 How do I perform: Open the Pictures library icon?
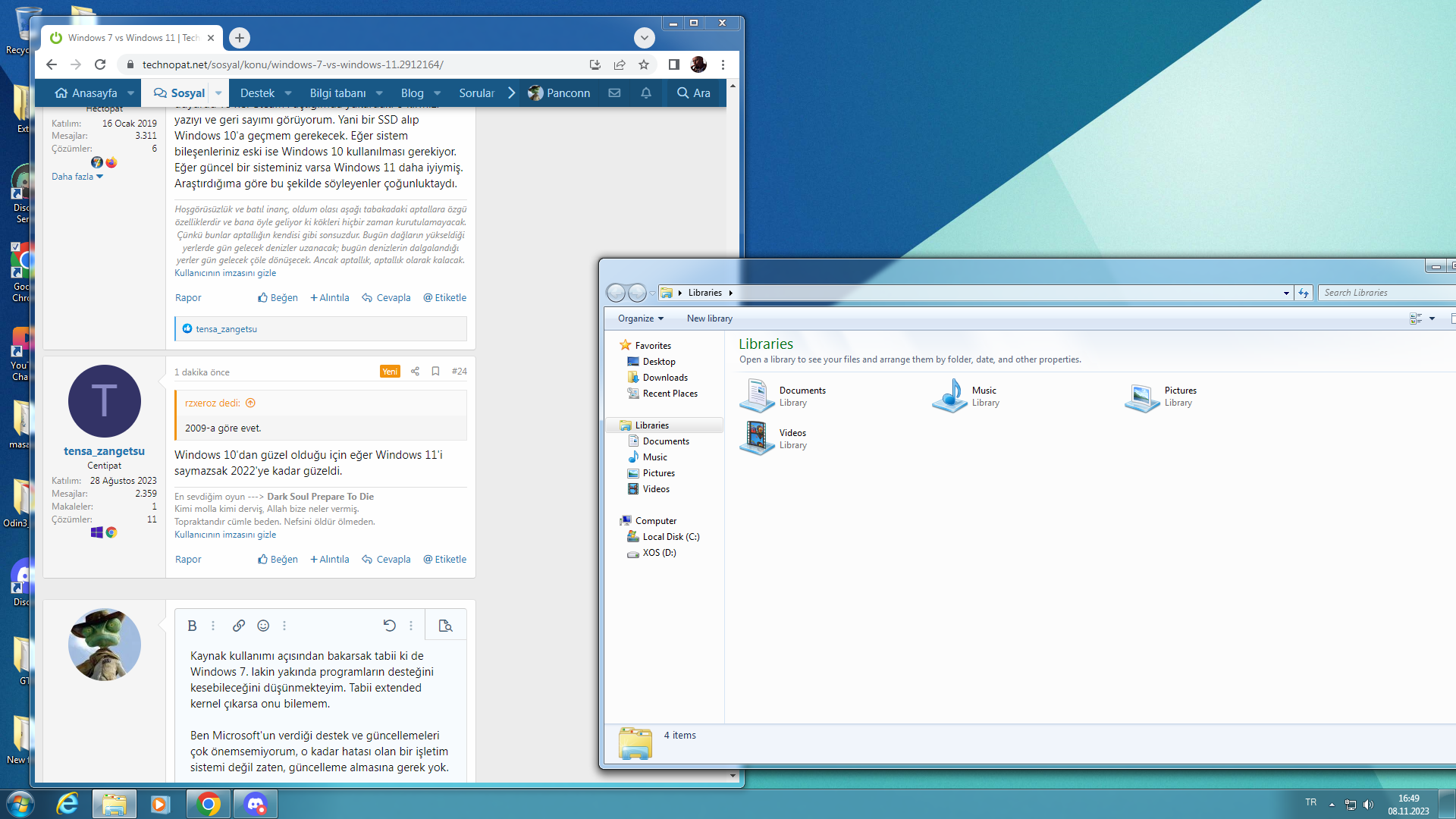pyautogui.click(x=1142, y=397)
